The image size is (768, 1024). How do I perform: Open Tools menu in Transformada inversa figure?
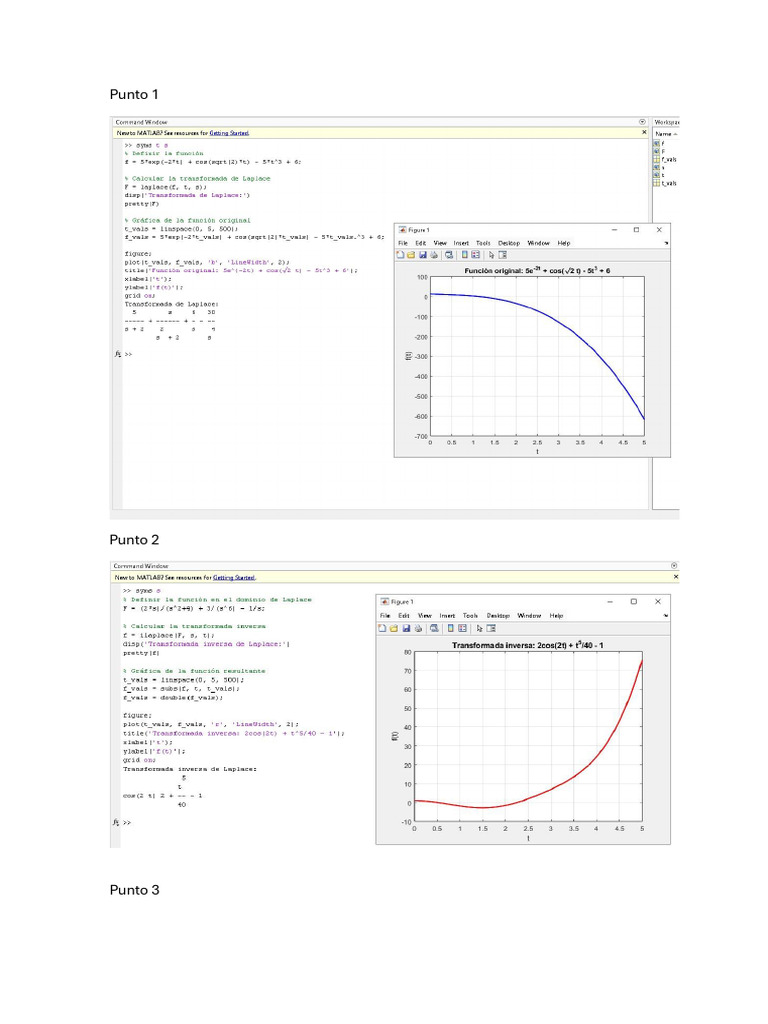coord(470,615)
